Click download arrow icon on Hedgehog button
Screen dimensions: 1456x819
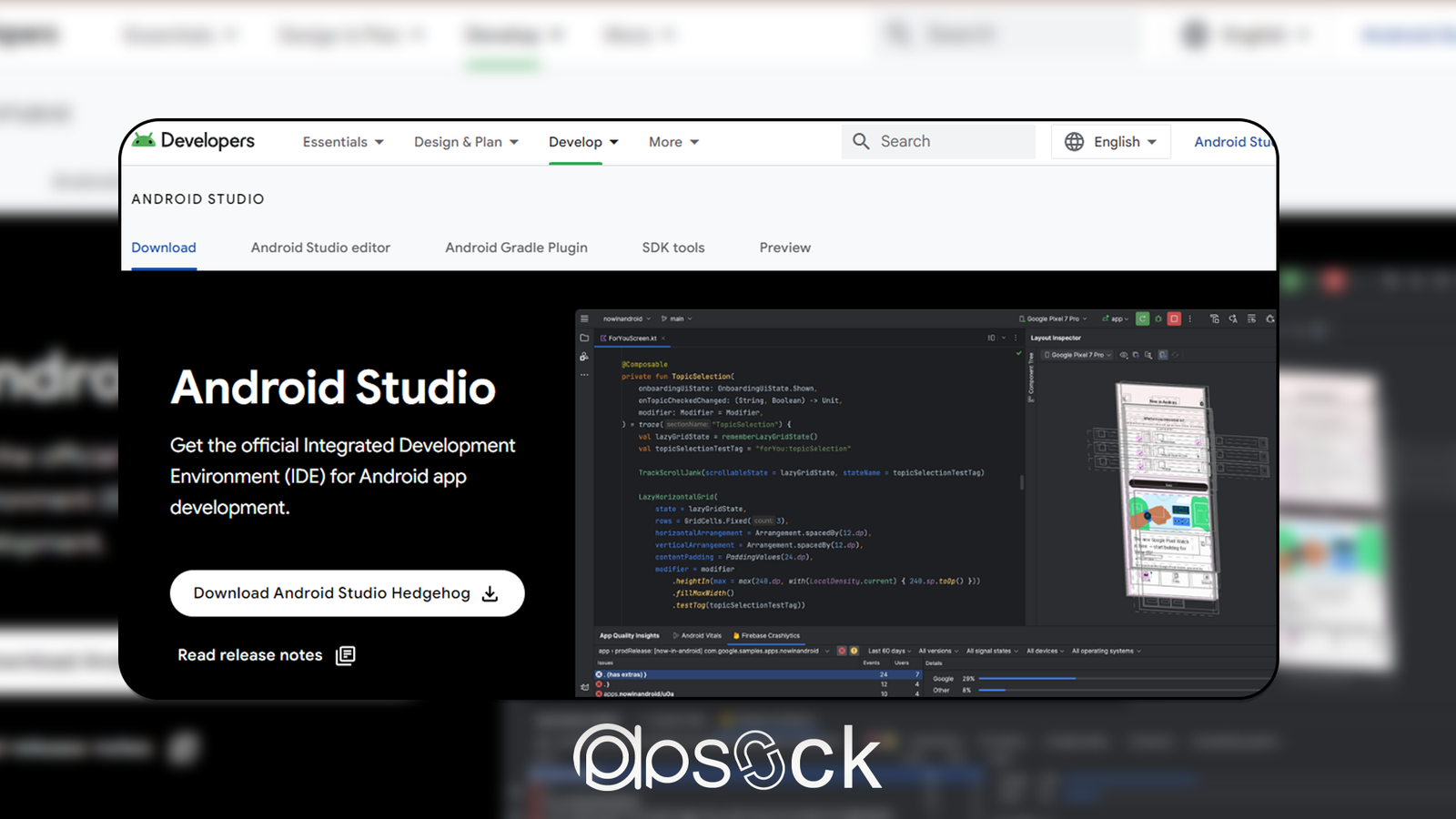pos(490,593)
